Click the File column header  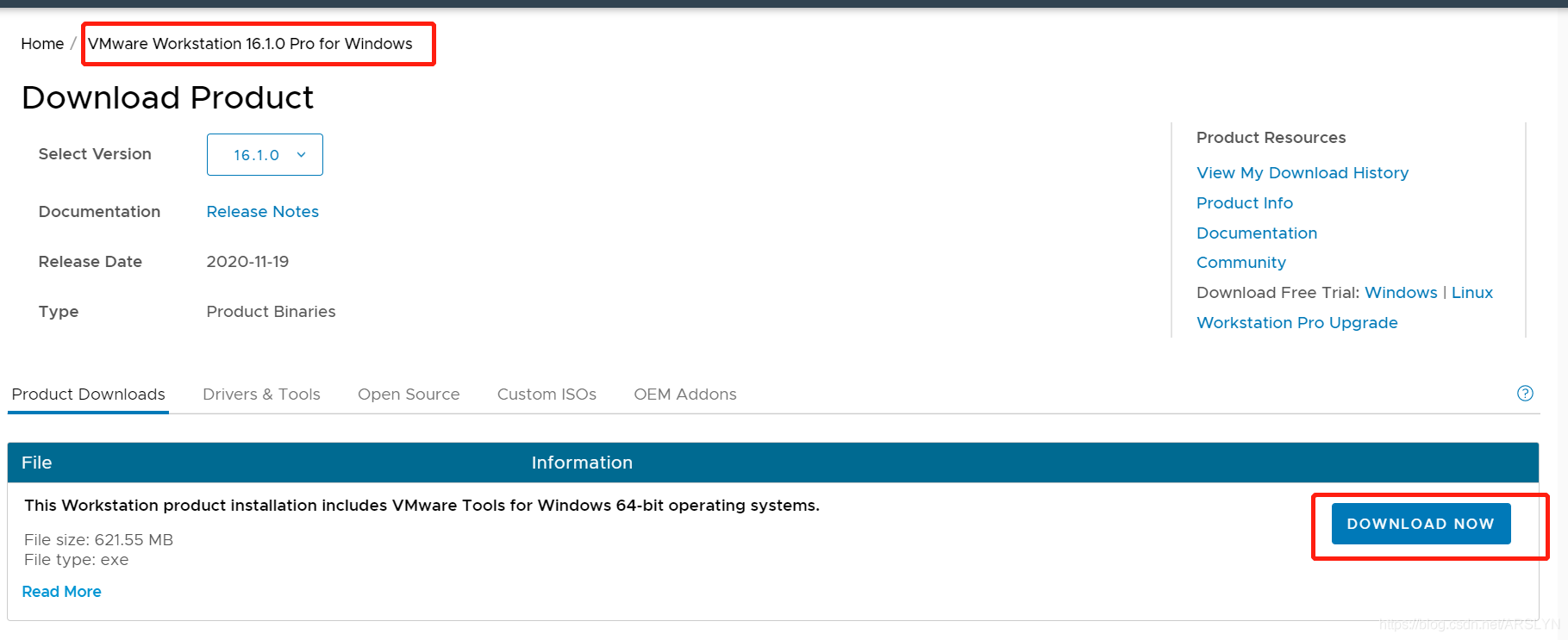point(37,463)
